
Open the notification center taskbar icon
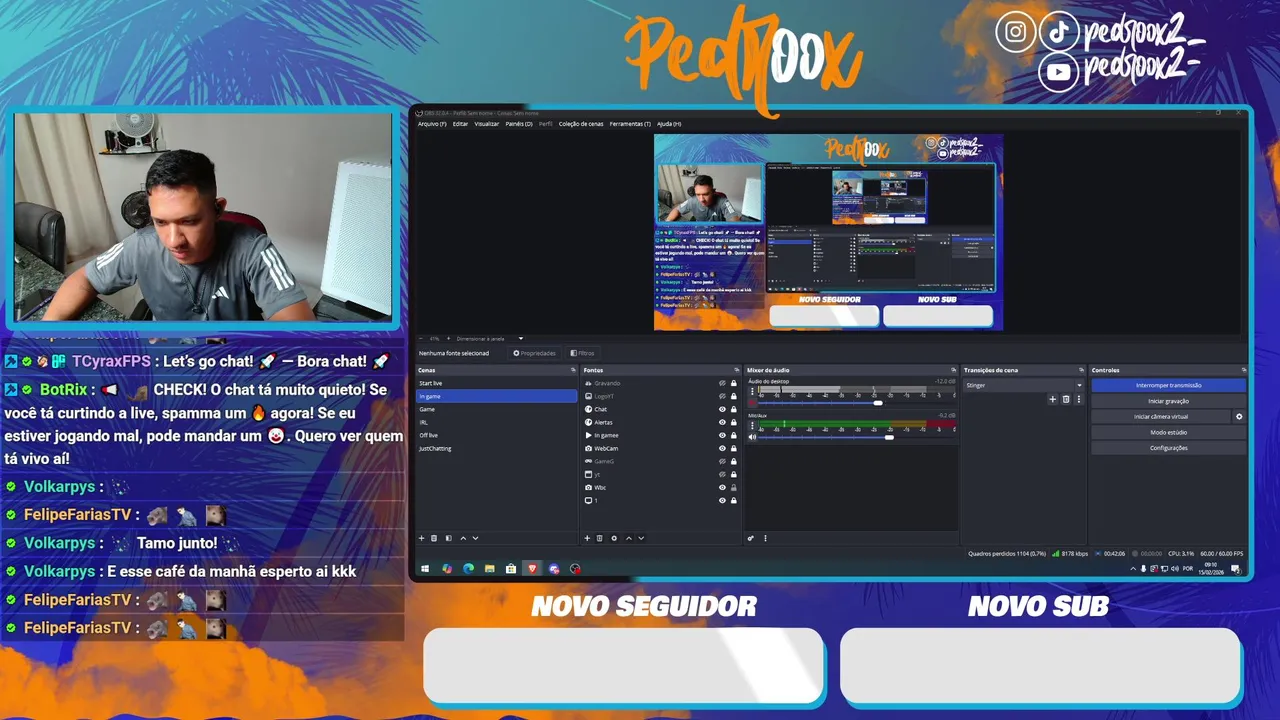coord(1236,569)
